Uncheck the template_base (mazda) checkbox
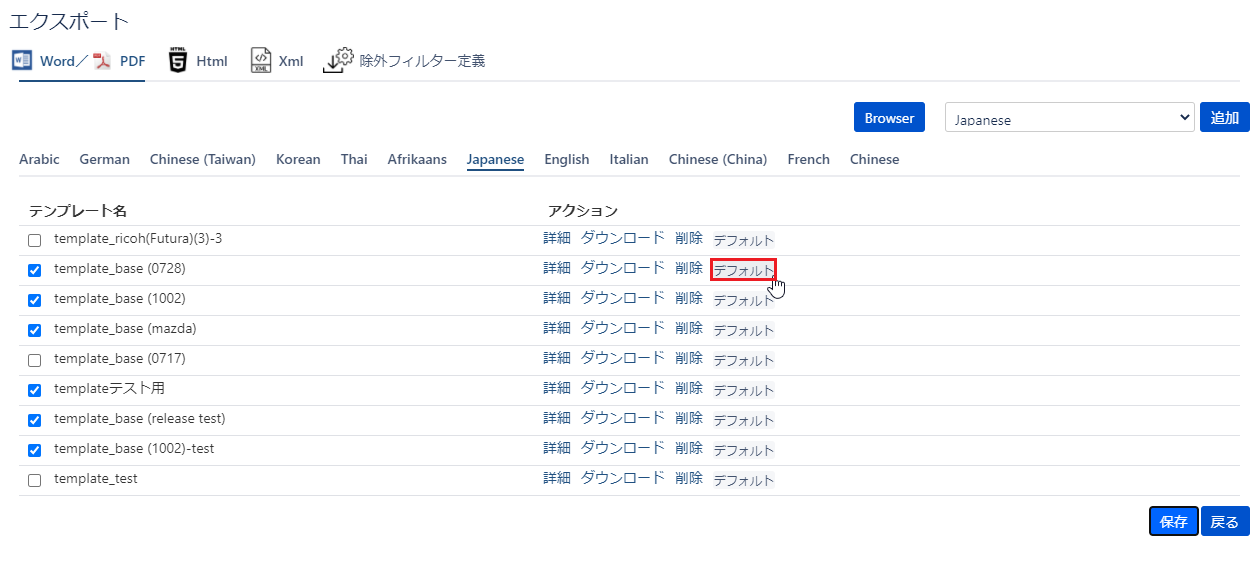This screenshot has height=576, width=1259. point(35,330)
